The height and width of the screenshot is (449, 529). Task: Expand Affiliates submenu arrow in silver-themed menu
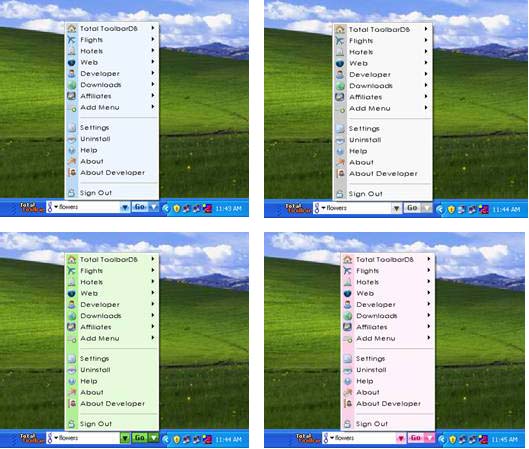pos(426,96)
